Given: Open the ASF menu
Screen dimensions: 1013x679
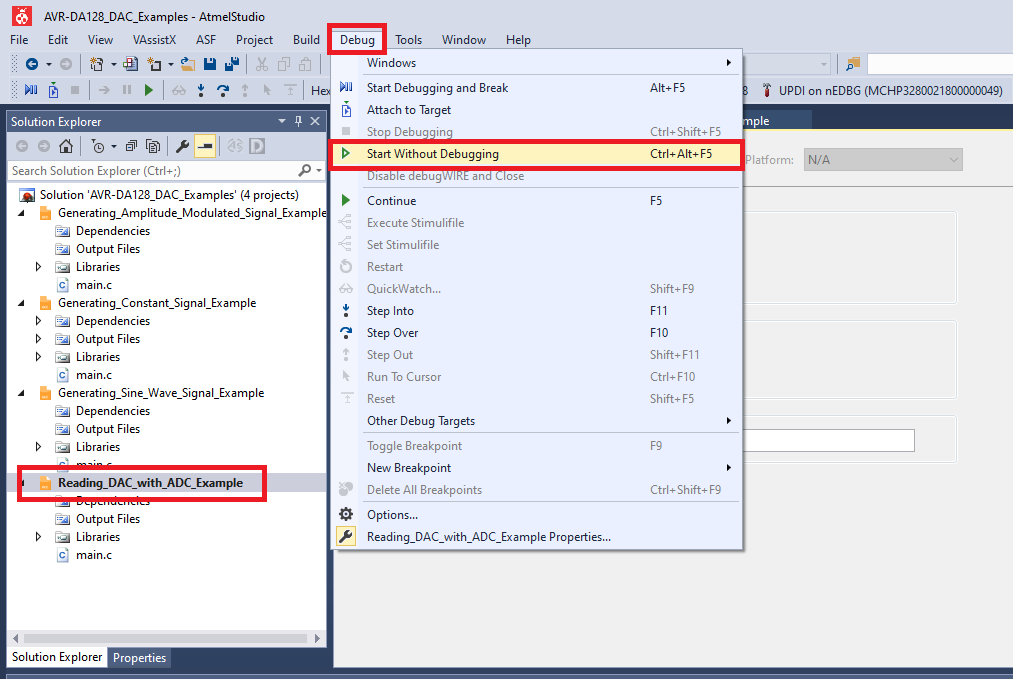Looking at the screenshot, I should pos(205,39).
